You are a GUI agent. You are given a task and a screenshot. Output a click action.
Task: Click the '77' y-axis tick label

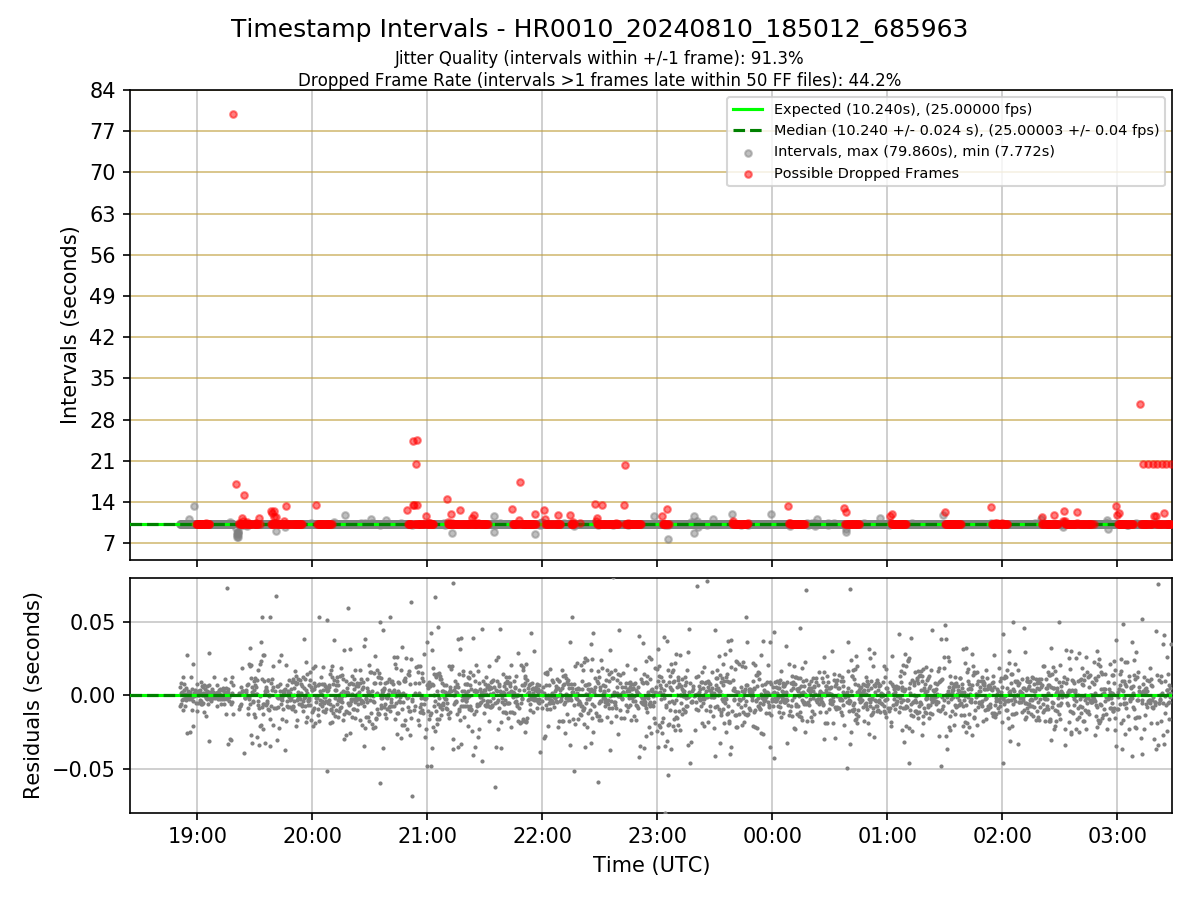(105, 131)
